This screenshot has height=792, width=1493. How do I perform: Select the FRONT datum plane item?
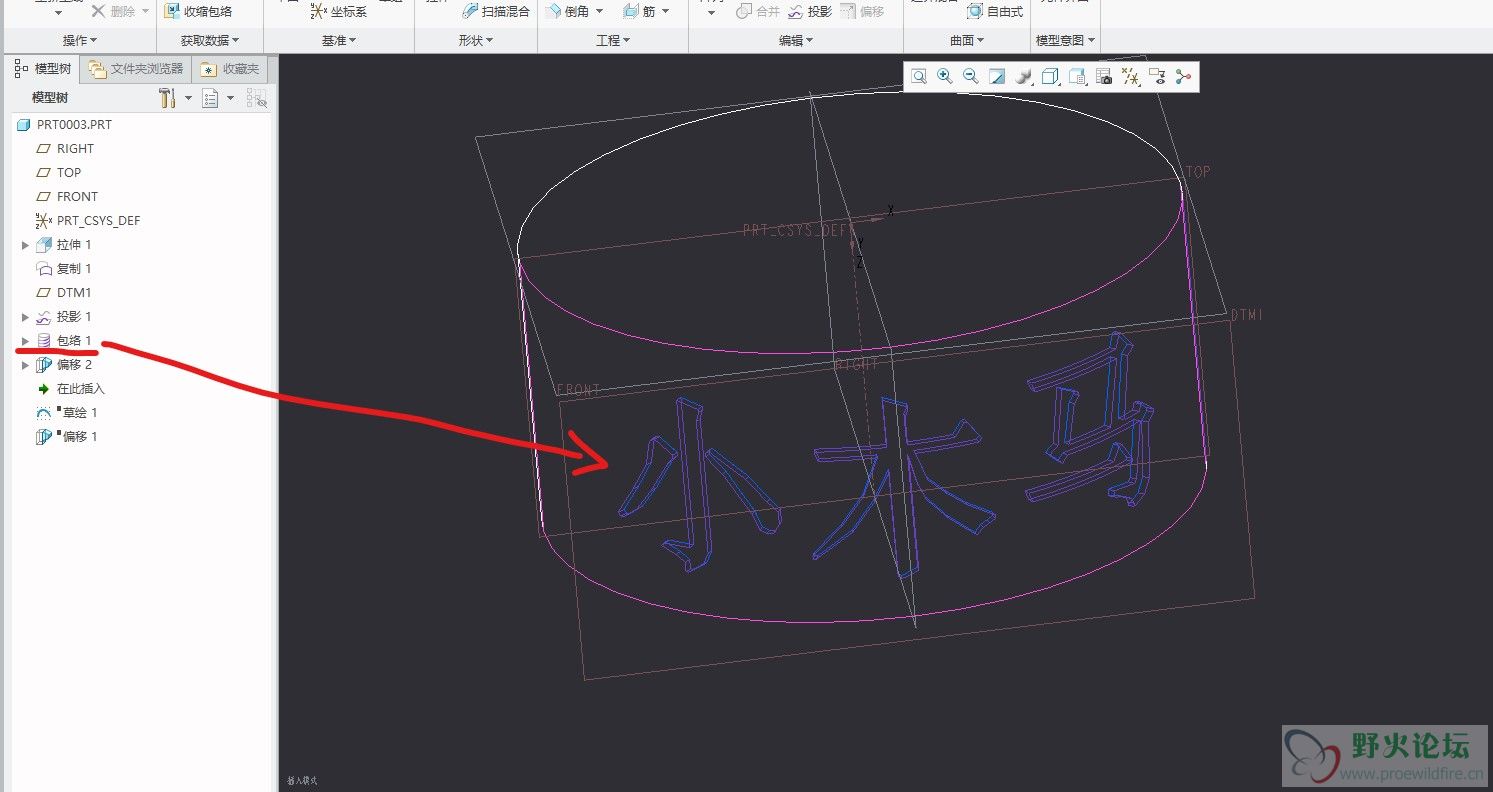(67, 197)
